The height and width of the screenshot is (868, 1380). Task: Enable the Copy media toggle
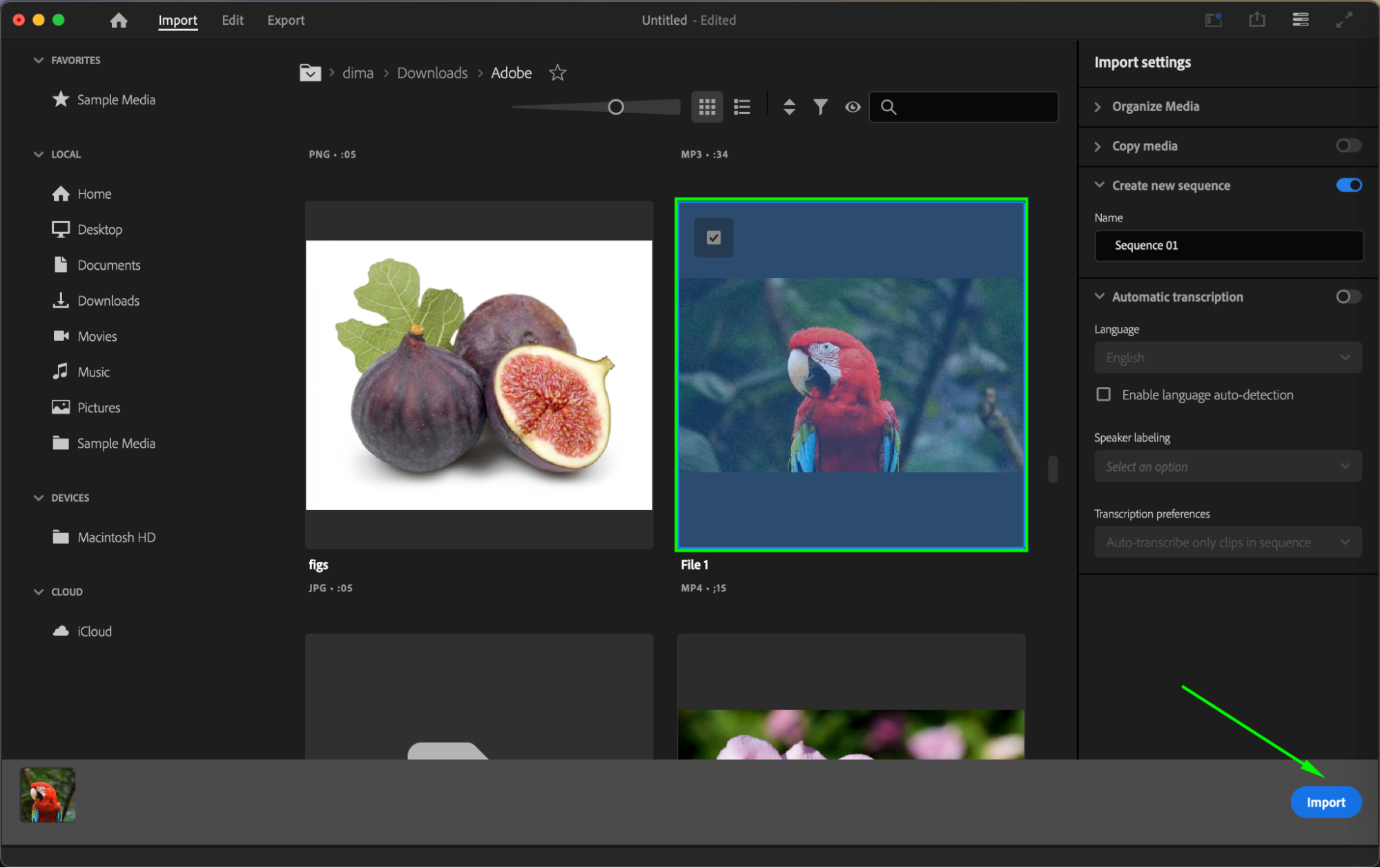(x=1348, y=146)
